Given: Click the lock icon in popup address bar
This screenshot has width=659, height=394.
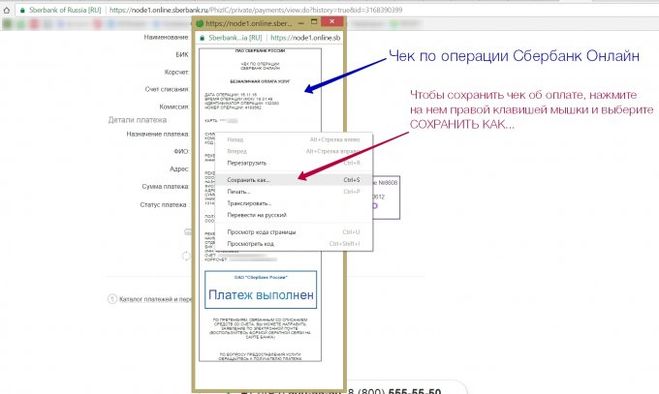Looking at the screenshot, I should coord(202,38).
